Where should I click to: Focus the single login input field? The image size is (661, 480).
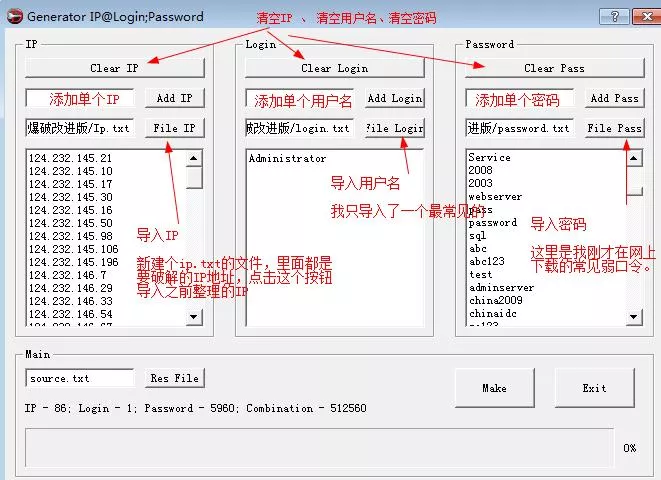(300, 98)
